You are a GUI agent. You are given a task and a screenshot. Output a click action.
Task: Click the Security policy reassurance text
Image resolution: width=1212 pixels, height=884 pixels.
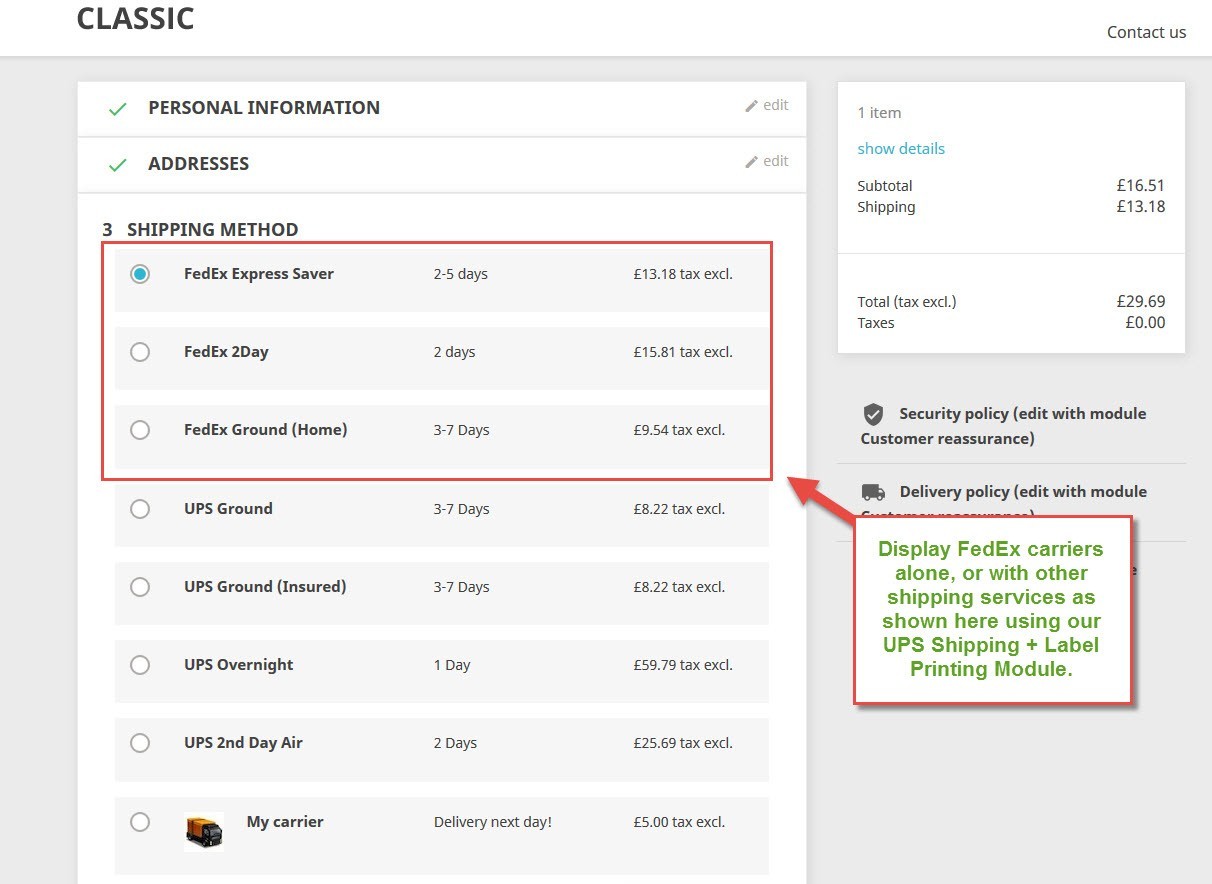[1004, 426]
